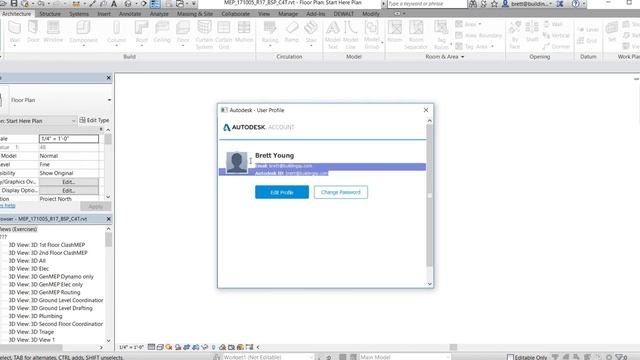The image size is (640, 360).
Task: Switch to the Annotate ribbon tab
Action: (x=130, y=13)
